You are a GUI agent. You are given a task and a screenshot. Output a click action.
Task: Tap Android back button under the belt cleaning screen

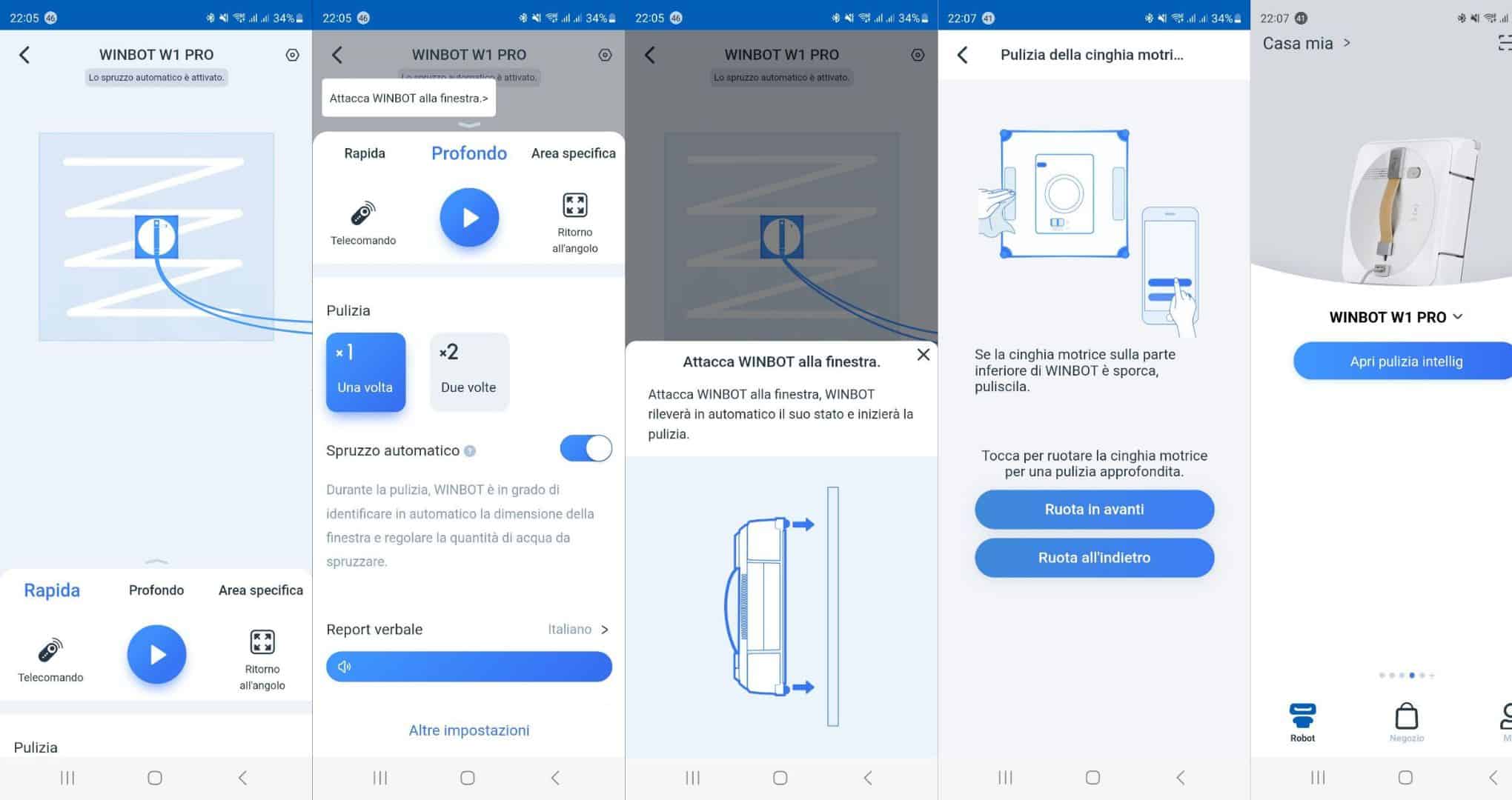click(1181, 778)
